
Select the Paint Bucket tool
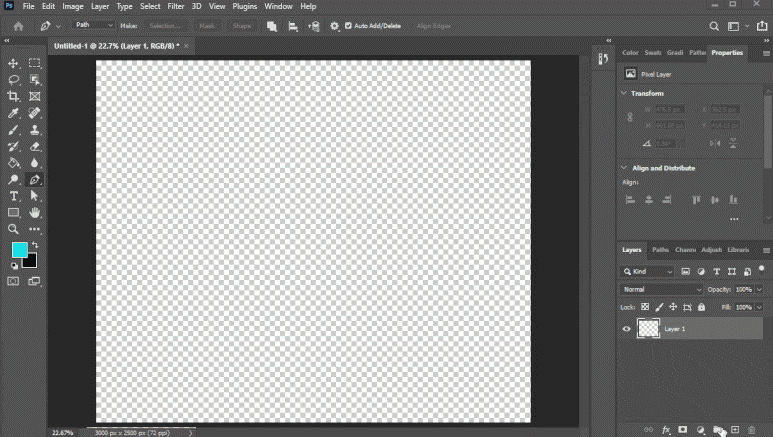point(13,163)
